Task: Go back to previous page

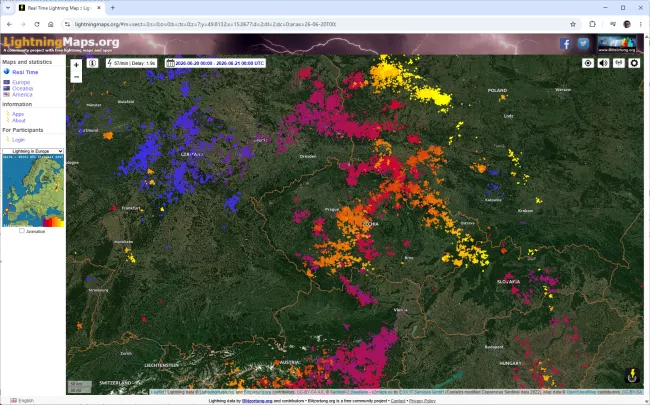Action: click(10, 24)
